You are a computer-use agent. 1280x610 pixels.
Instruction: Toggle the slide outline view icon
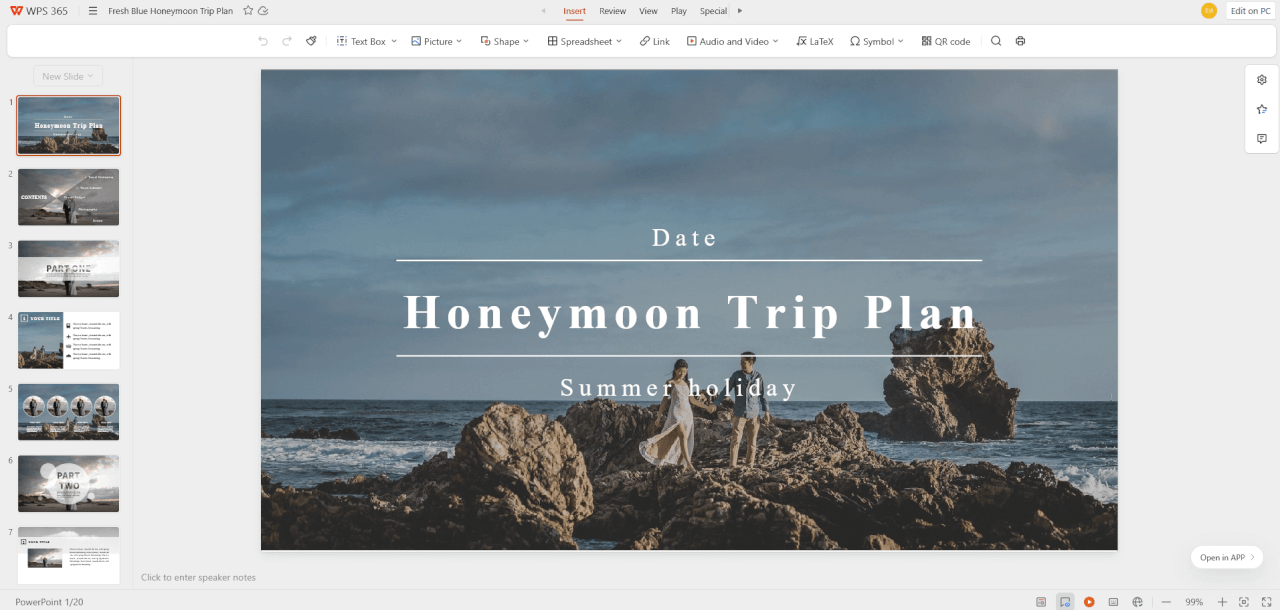1041,602
